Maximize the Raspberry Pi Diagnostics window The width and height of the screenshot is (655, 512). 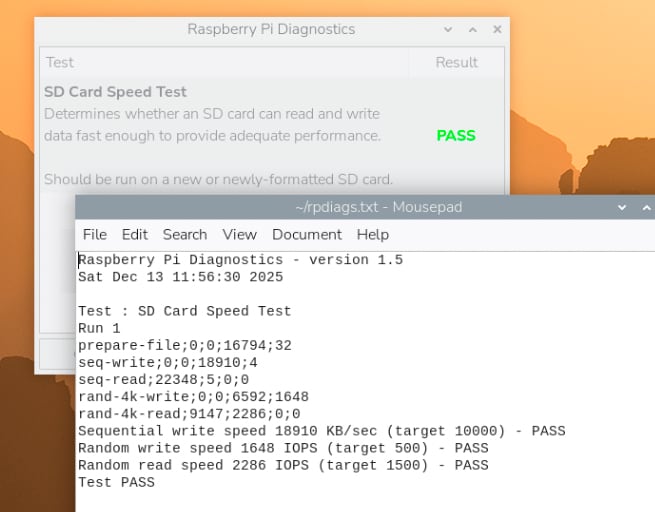pyautogui.click(x=472, y=30)
